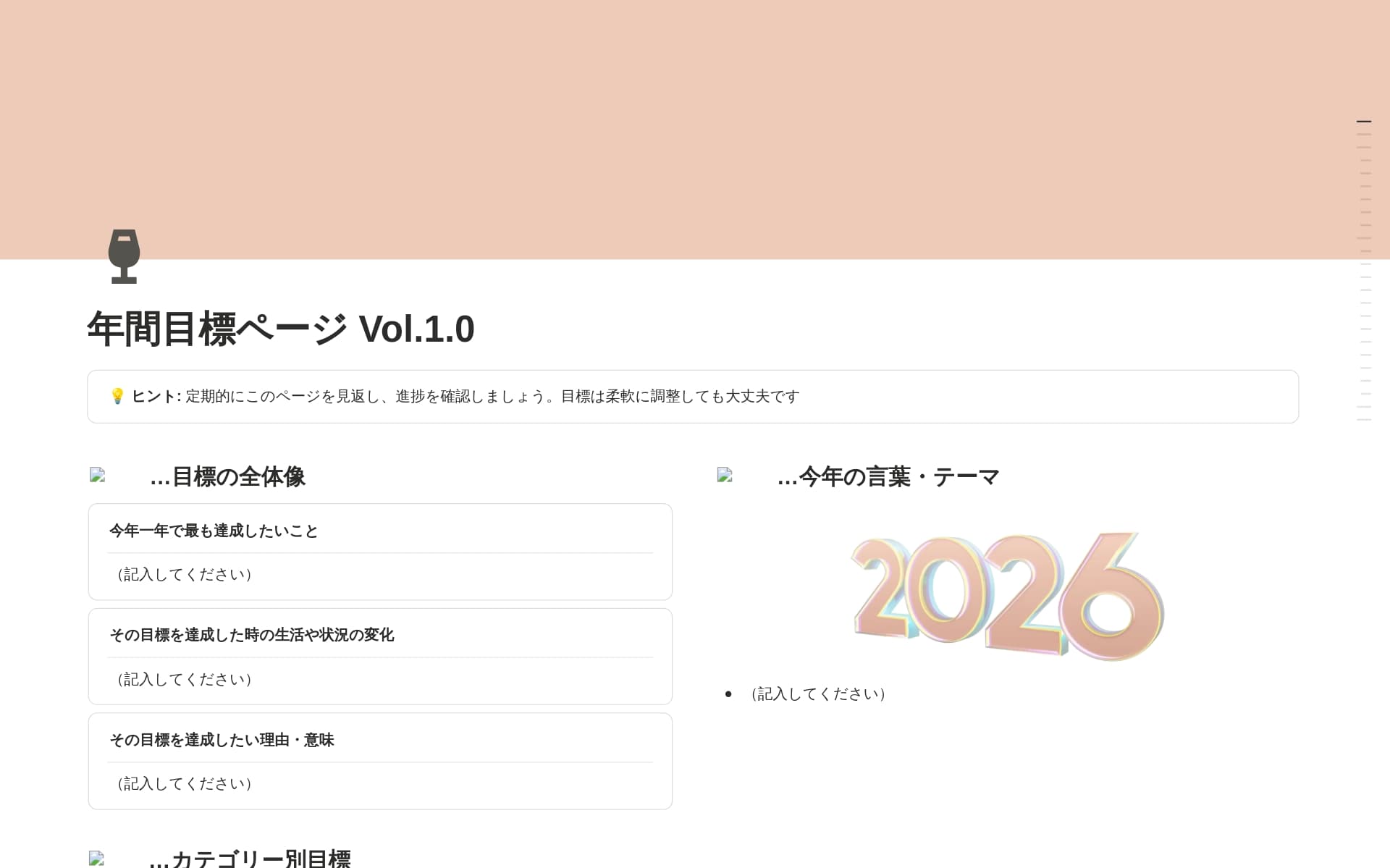Click the bulleted placeholder below the 2026 image
Image resolution: width=1390 pixels, height=868 pixels.
click(818, 694)
